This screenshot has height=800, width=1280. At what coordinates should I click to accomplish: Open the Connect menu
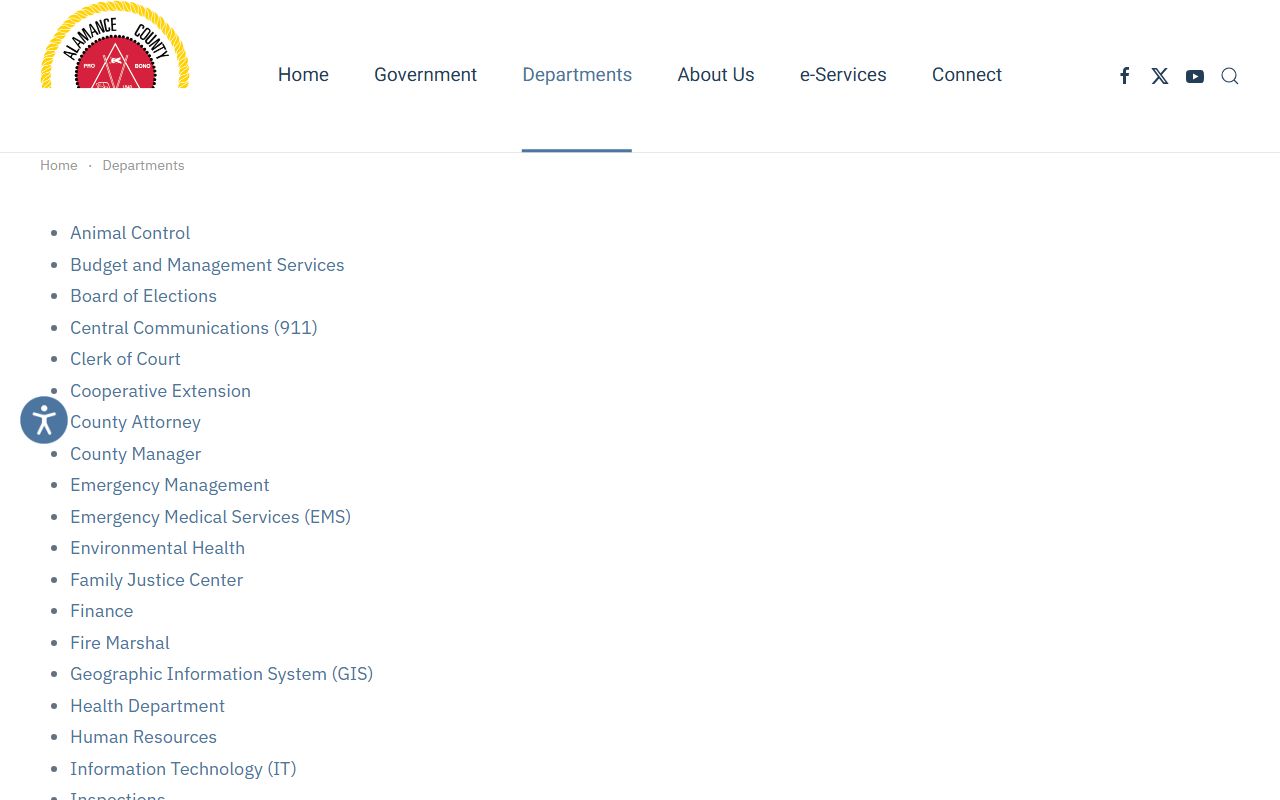[967, 75]
